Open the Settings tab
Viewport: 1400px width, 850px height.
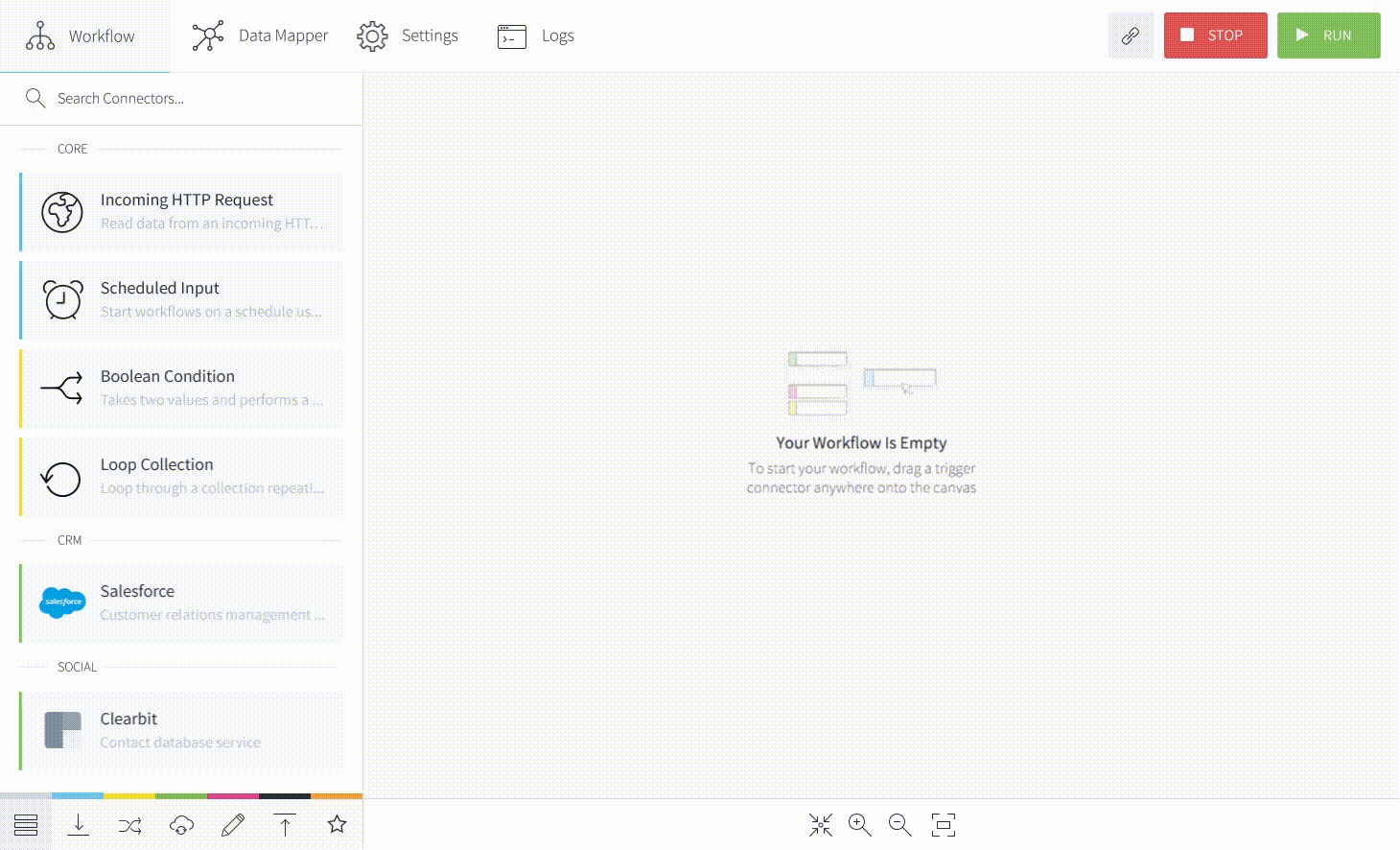[x=408, y=35]
